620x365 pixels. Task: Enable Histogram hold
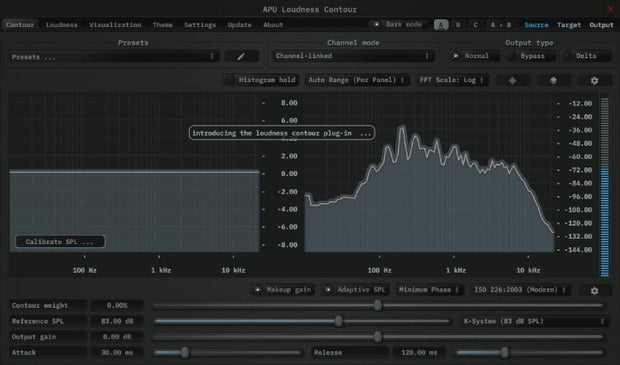click(x=261, y=80)
